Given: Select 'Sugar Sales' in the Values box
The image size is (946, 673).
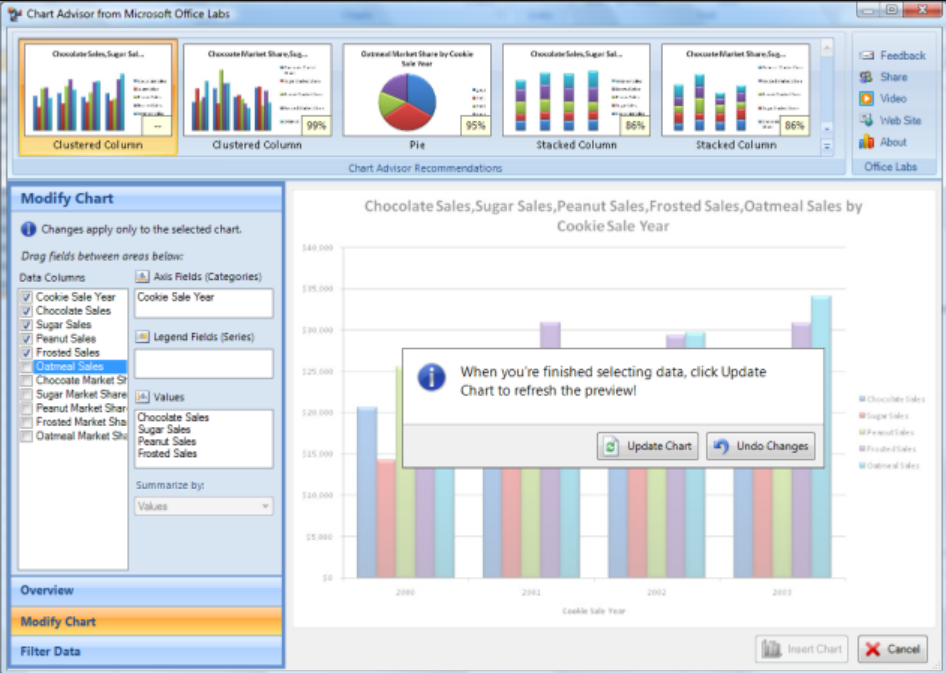Looking at the screenshot, I should click(x=164, y=429).
